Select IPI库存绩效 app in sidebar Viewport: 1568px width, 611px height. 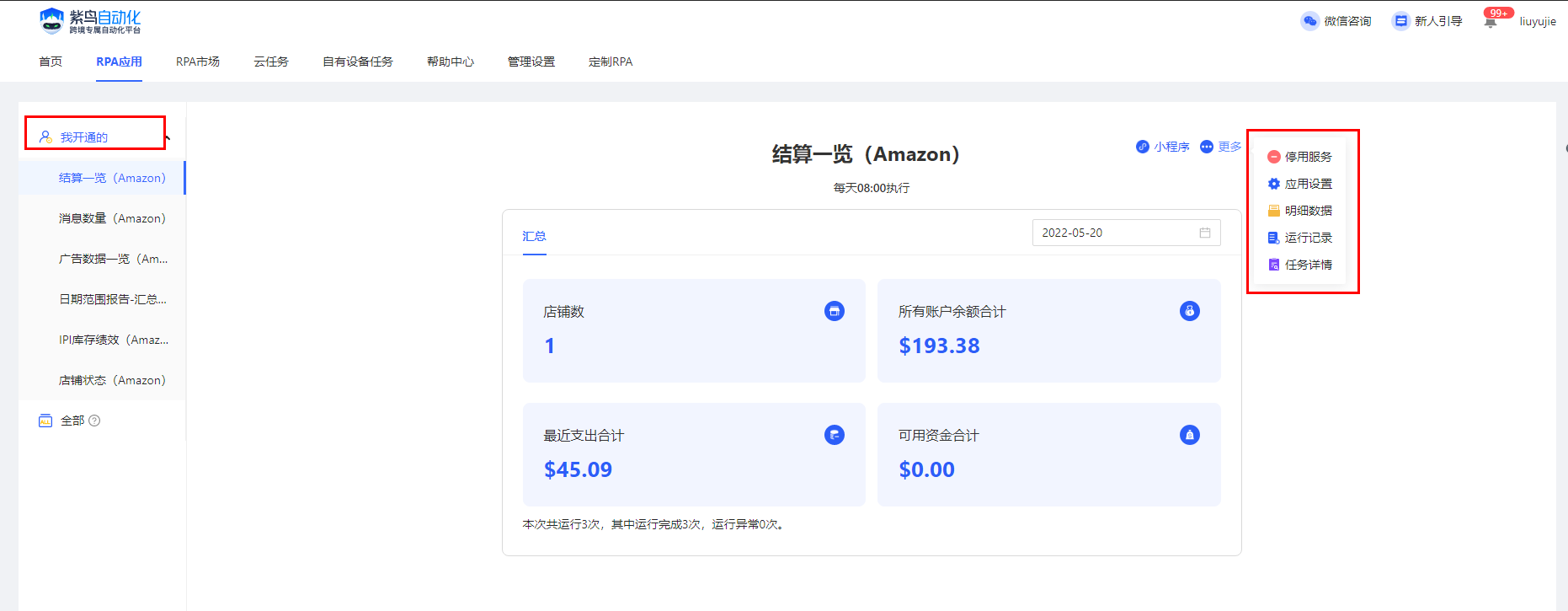102,340
